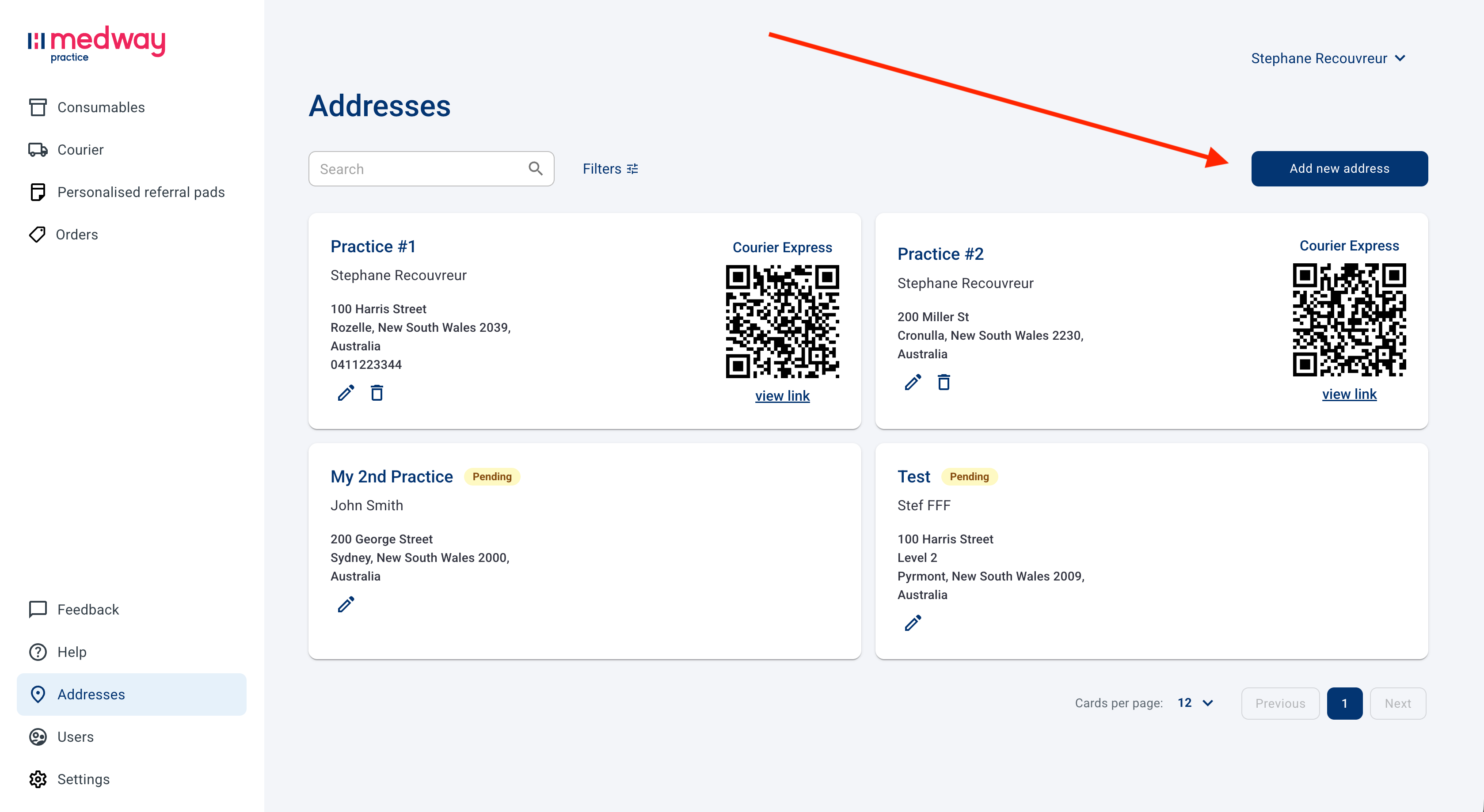
Task: Select the Practice #2 QR code image
Action: point(1349,319)
